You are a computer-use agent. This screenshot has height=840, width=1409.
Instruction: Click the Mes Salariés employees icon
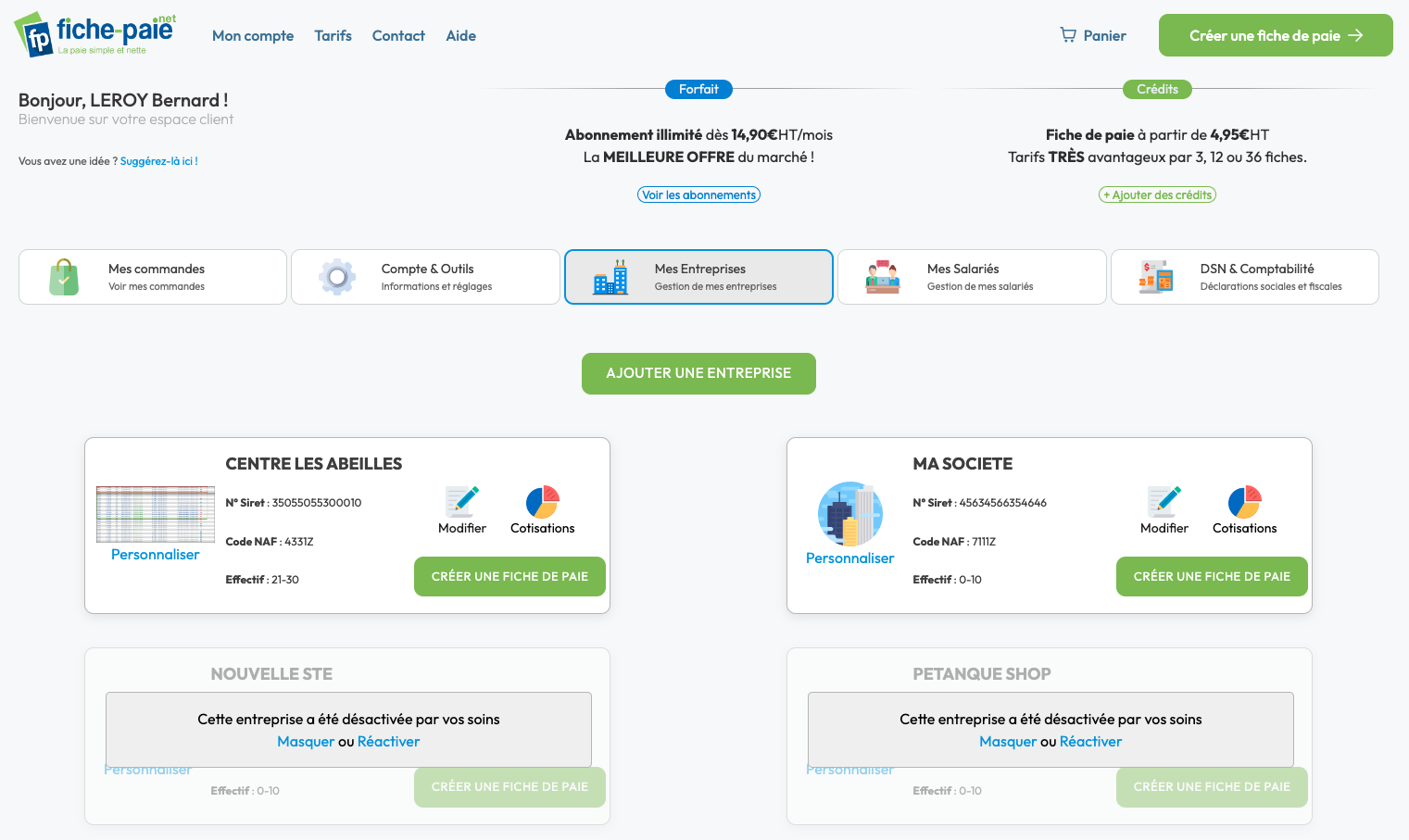883,277
